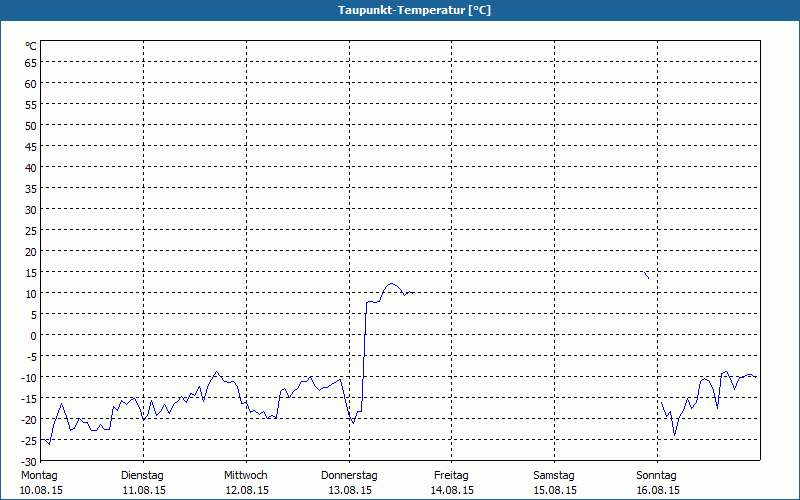This screenshot has height=500, width=800.
Task: Click the Mittwoch day label
Action: click(x=246, y=476)
